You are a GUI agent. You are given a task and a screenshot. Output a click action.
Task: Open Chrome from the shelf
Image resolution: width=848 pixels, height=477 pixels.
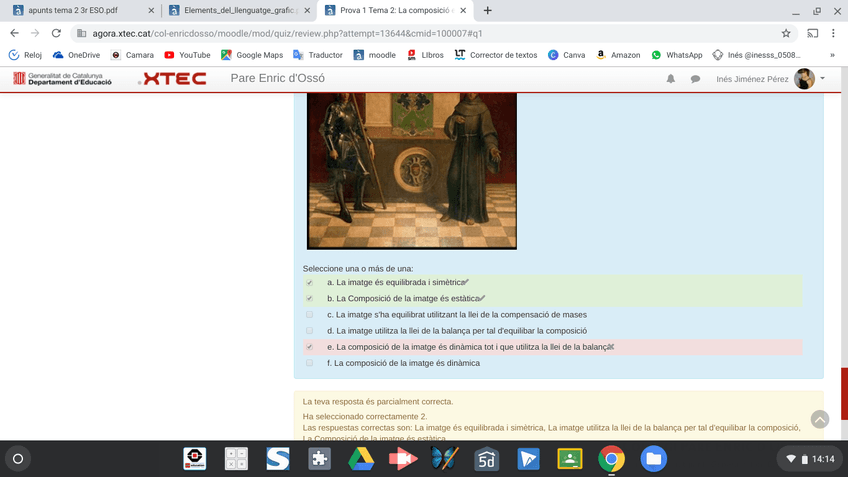[612, 459]
